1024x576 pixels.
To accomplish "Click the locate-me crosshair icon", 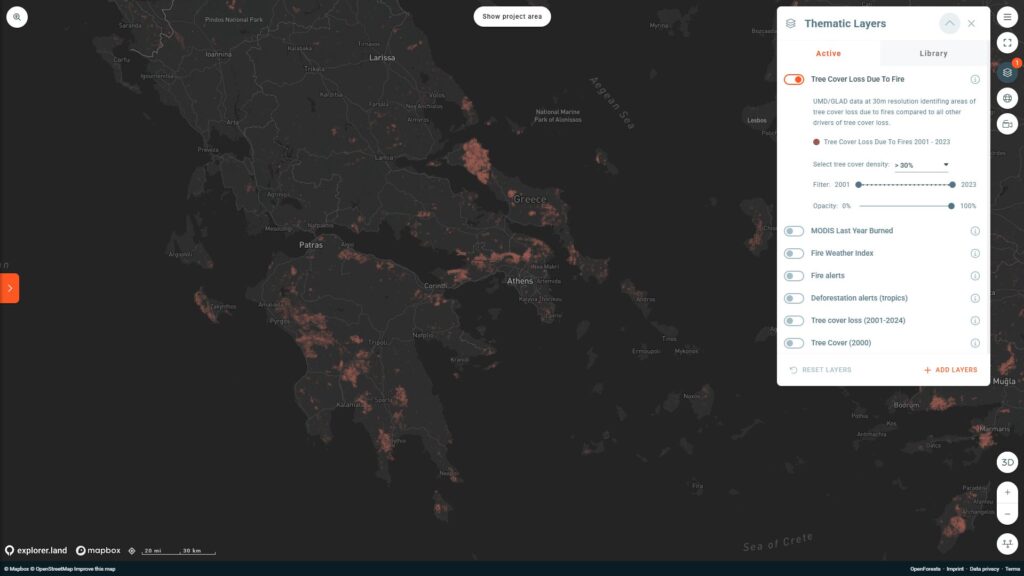I will pyautogui.click(x=132, y=551).
